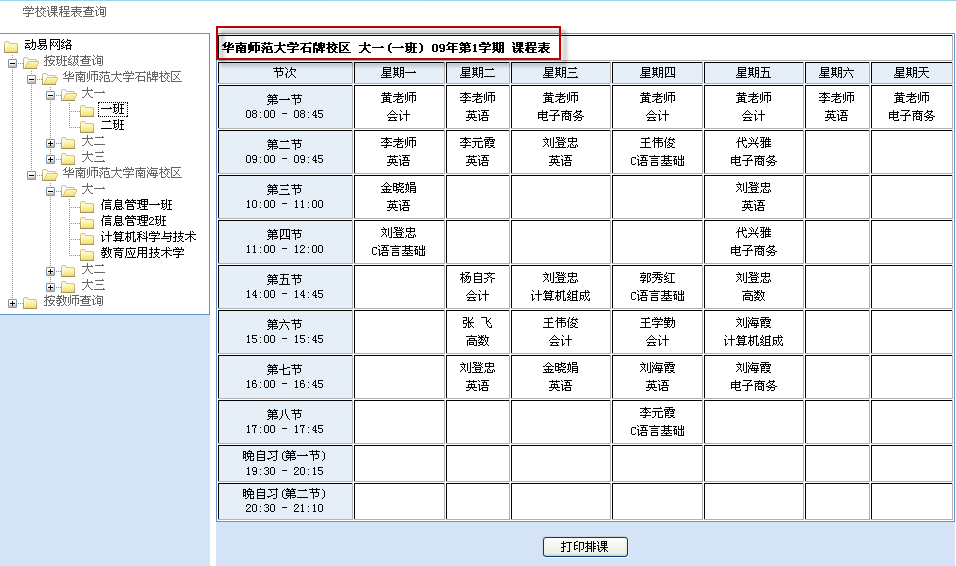
Task: Click the folder icon beside 信息管理2班
Action: pyautogui.click(x=87, y=222)
